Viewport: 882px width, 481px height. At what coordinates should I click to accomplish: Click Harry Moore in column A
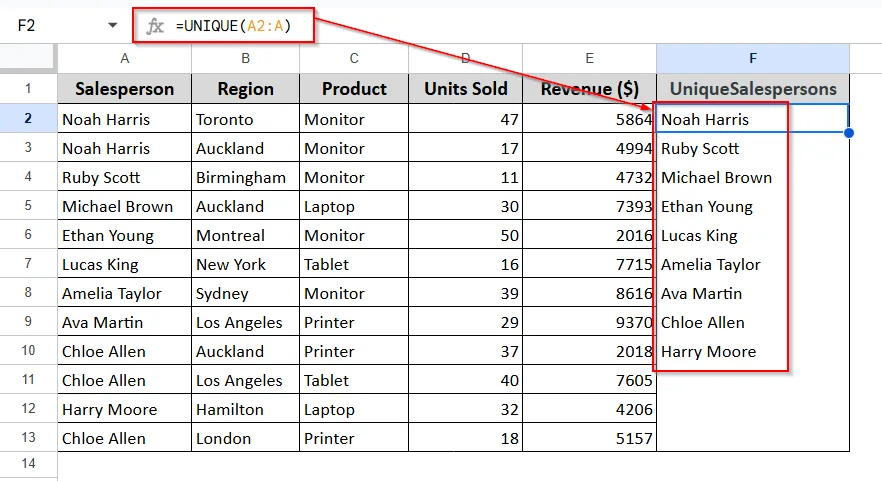(124, 408)
